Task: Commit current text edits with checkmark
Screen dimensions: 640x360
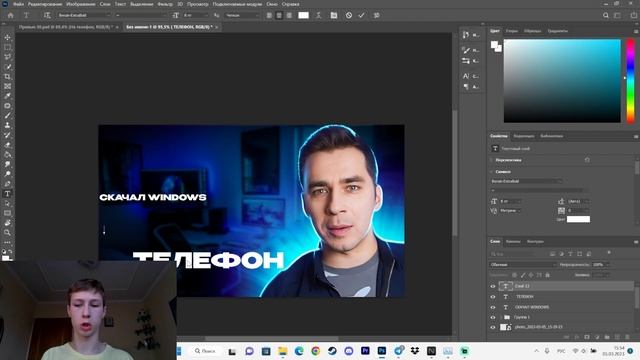Action: [362, 15]
